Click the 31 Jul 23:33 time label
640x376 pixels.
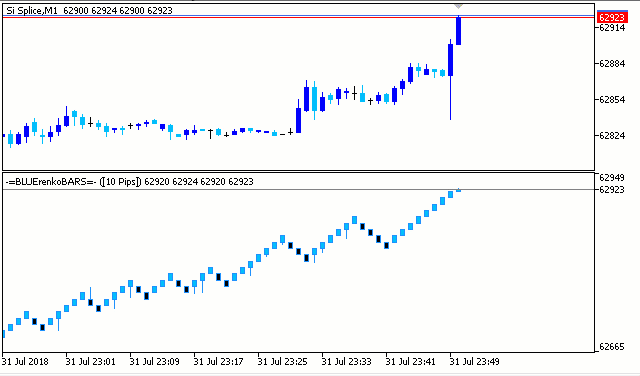click(347, 362)
